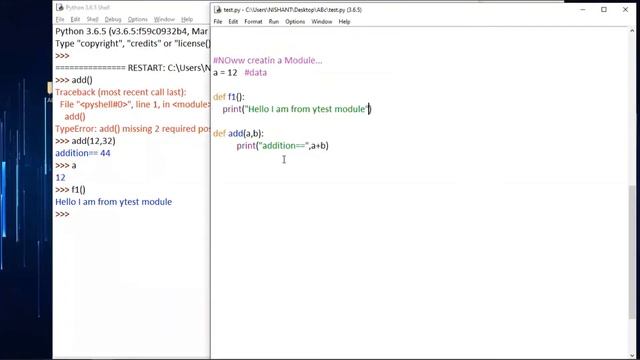The image size is (640, 360).
Task: Click the '12' output in shell
Action: [60, 178]
